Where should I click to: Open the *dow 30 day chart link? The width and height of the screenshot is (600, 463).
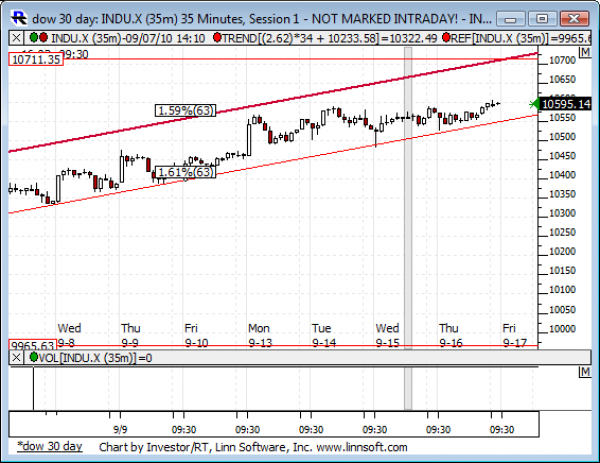click(50, 447)
